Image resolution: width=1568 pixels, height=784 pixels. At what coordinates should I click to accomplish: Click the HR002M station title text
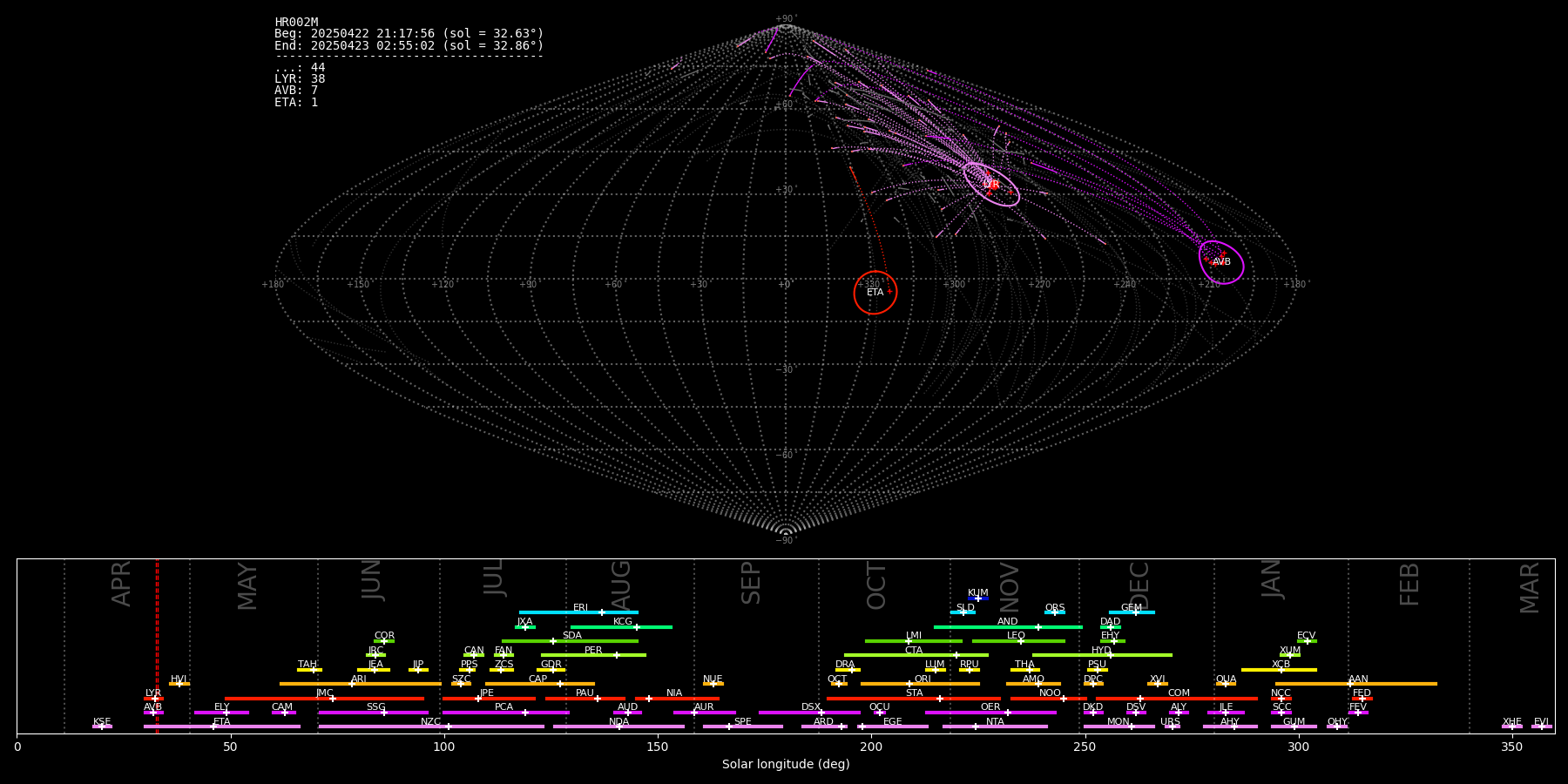pos(296,23)
